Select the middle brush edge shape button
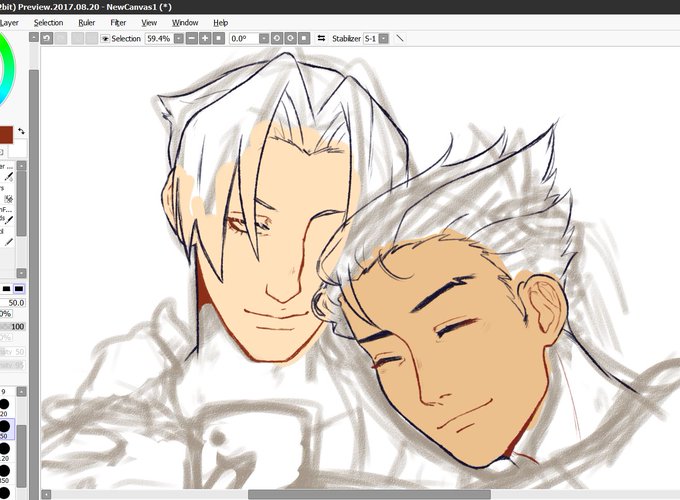680x500 pixels. [x=7, y=289]
